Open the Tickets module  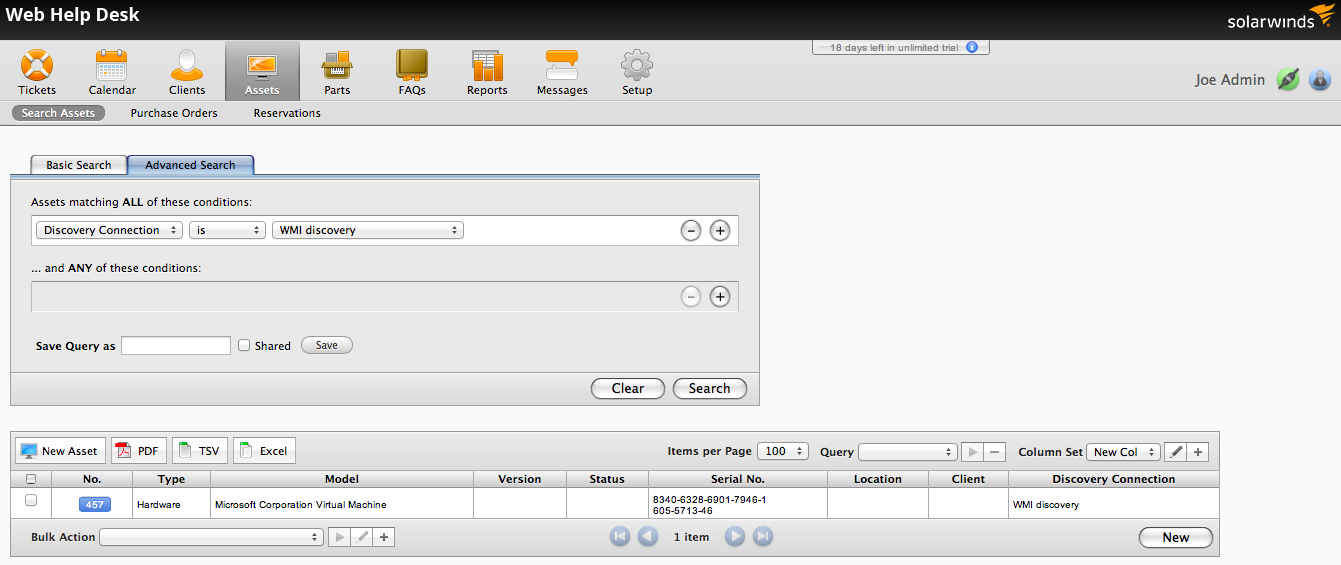(x=37, y=72)
